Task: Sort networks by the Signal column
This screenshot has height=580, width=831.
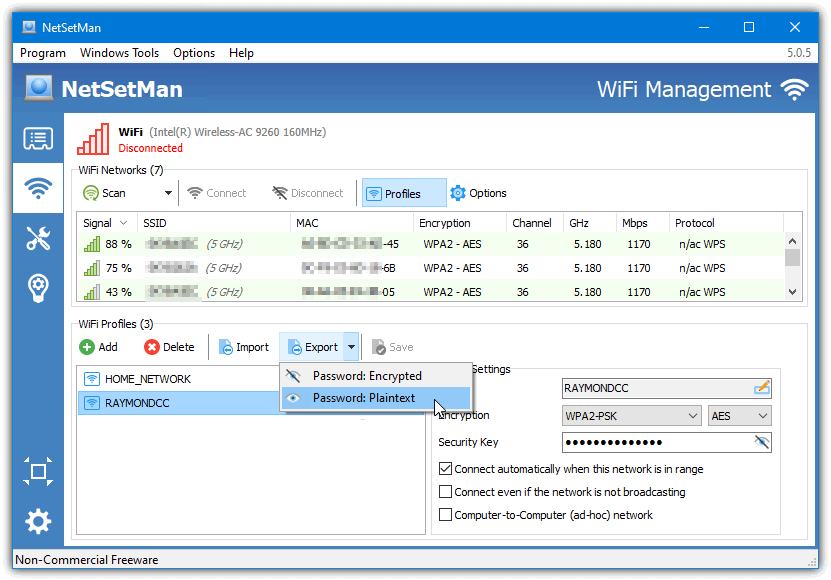Action: pos(107,223)
